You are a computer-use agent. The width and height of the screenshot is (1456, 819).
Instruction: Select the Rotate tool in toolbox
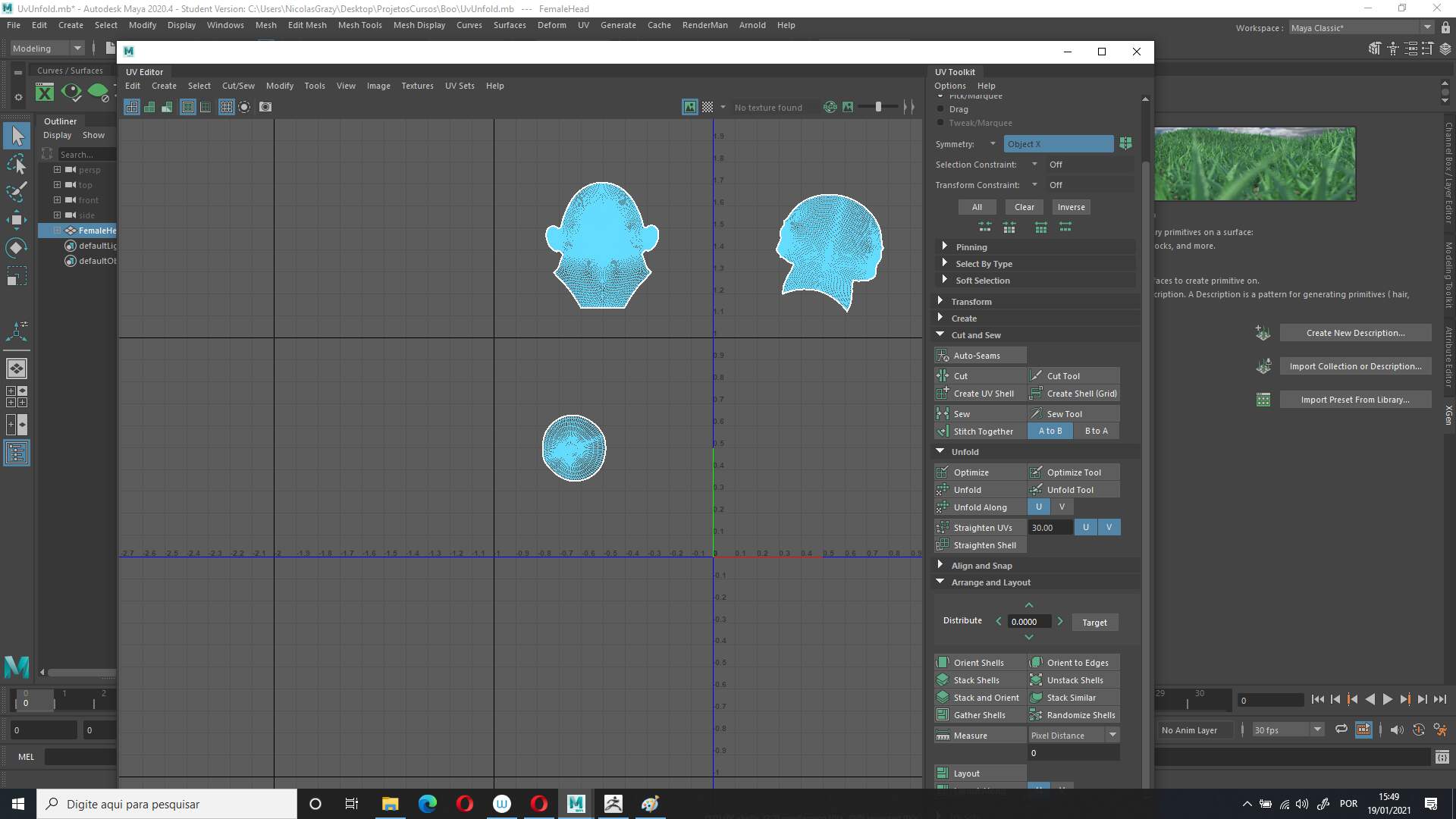(17, 248)
